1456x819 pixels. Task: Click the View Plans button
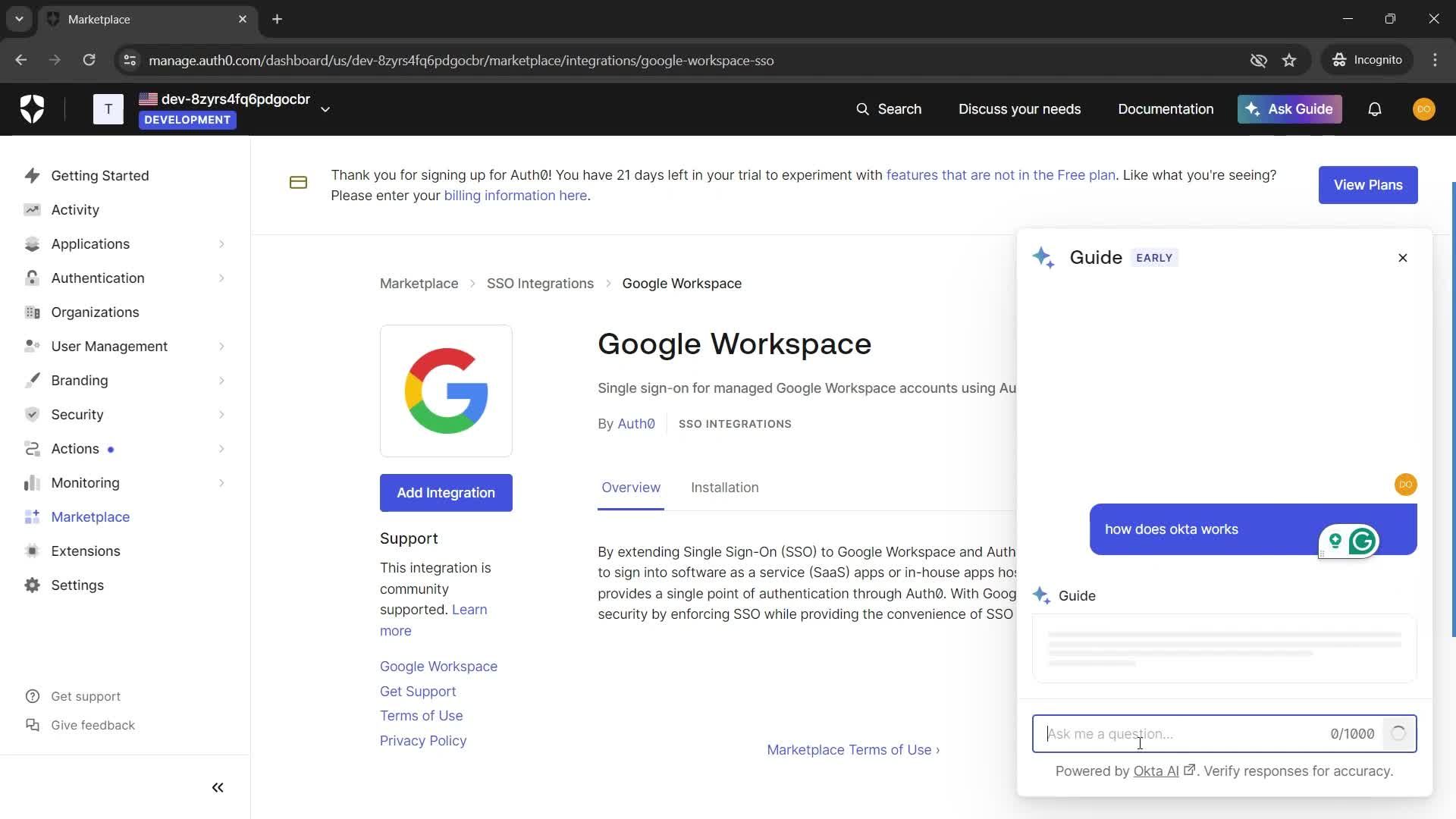[1368, 185]
